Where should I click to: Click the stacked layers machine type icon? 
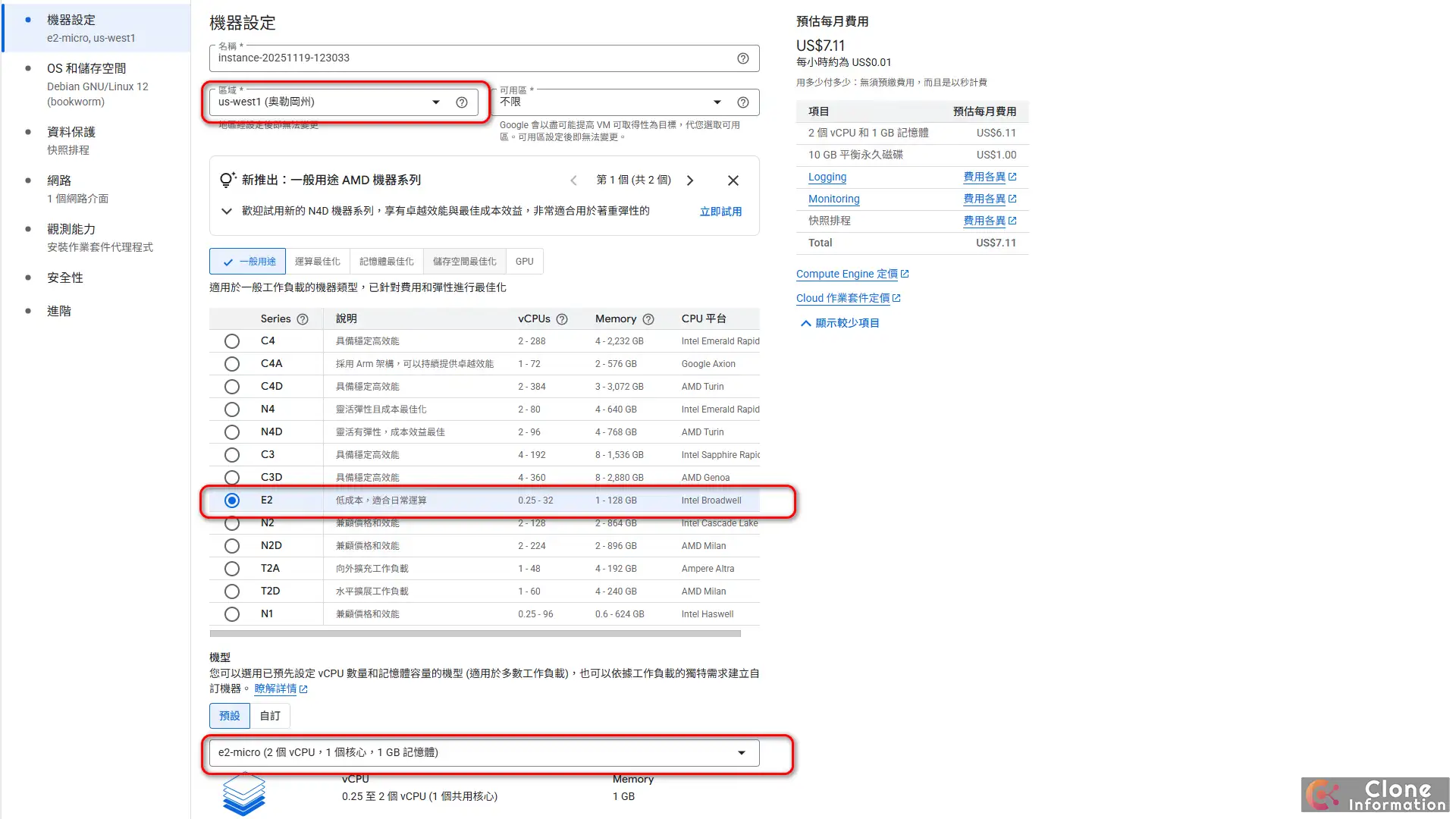pyautogui.click(x=244, y=794)
